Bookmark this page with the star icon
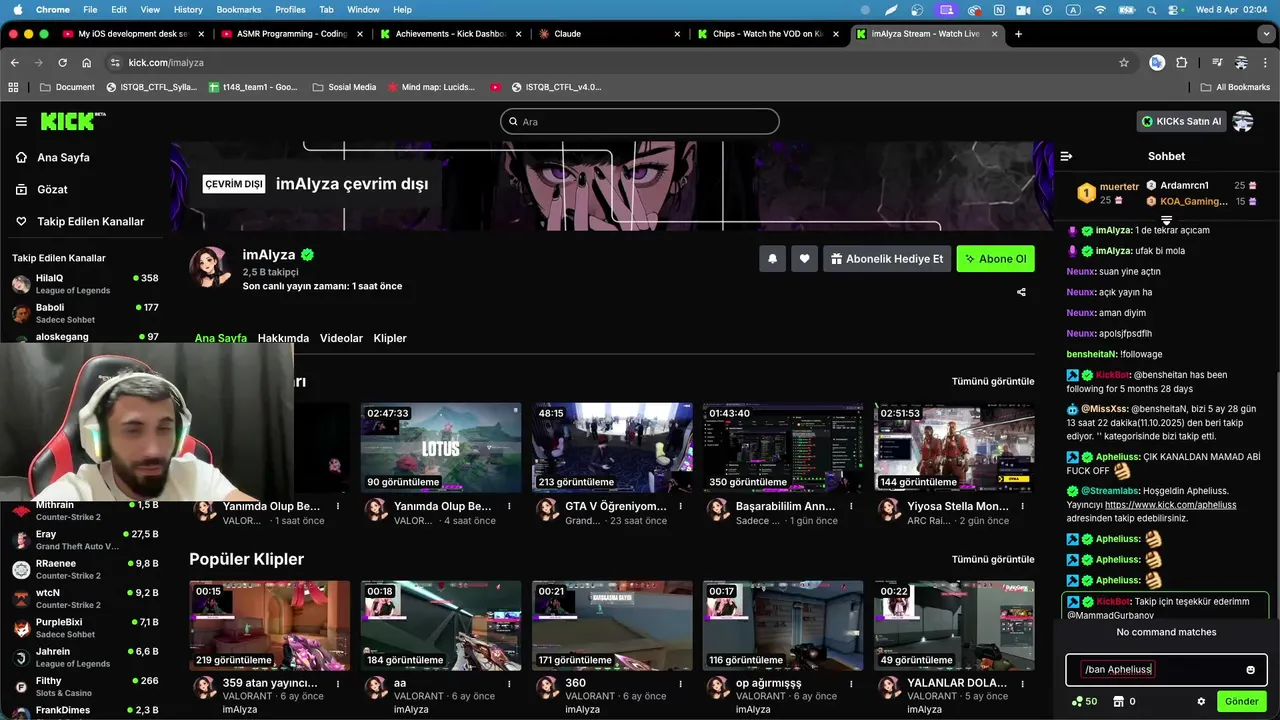This screenshot has height=720, width=1280. click(1124, 62)
